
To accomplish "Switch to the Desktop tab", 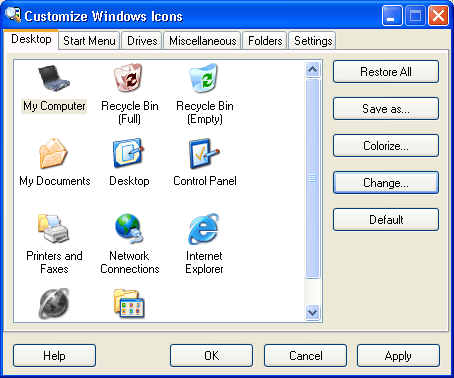I will (31, 39).
